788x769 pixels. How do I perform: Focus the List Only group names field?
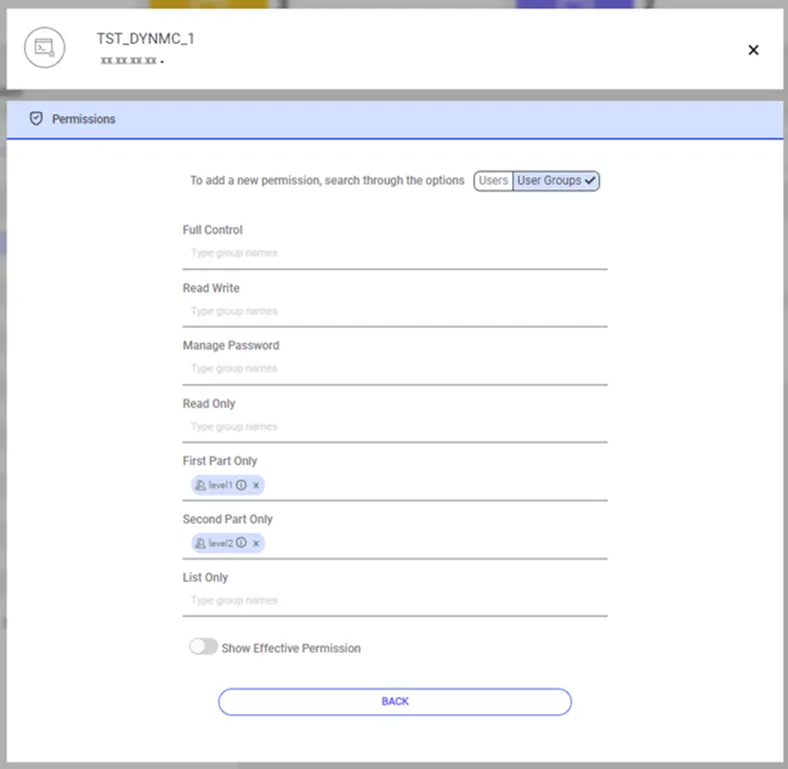395,601
